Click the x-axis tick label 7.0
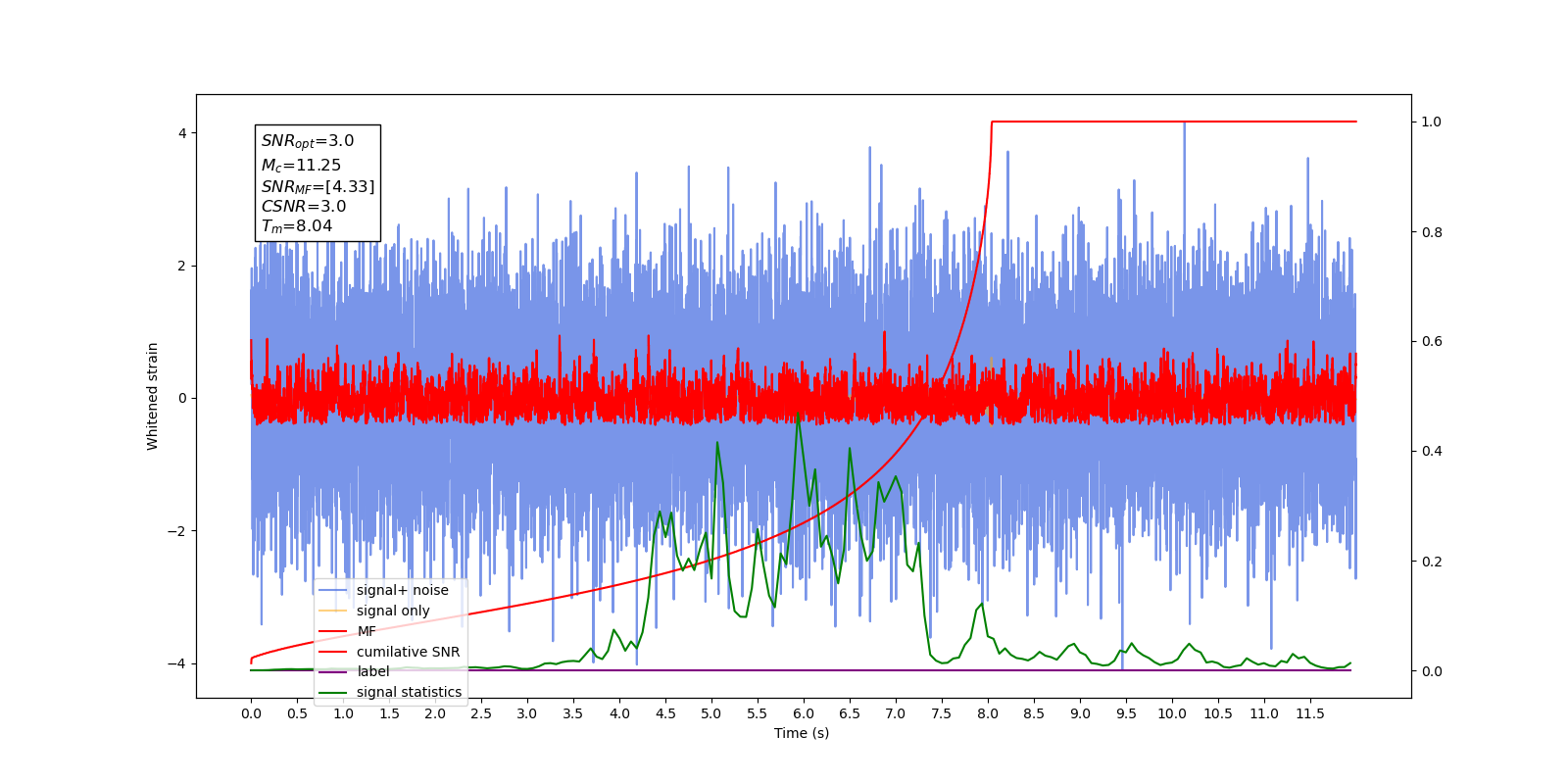Viewport: 1568px width, 784px height. click(896, 713)
